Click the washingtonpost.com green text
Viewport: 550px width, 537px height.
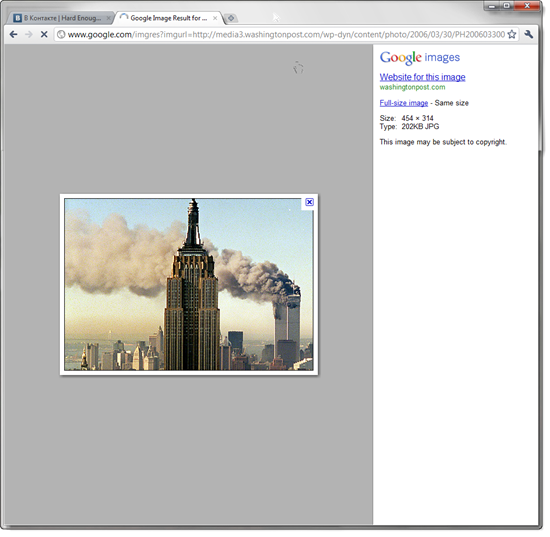tap(412, 87)
